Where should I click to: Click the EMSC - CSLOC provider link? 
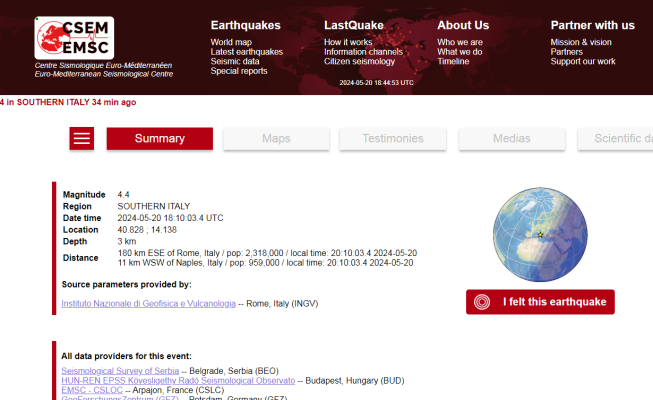92,389
